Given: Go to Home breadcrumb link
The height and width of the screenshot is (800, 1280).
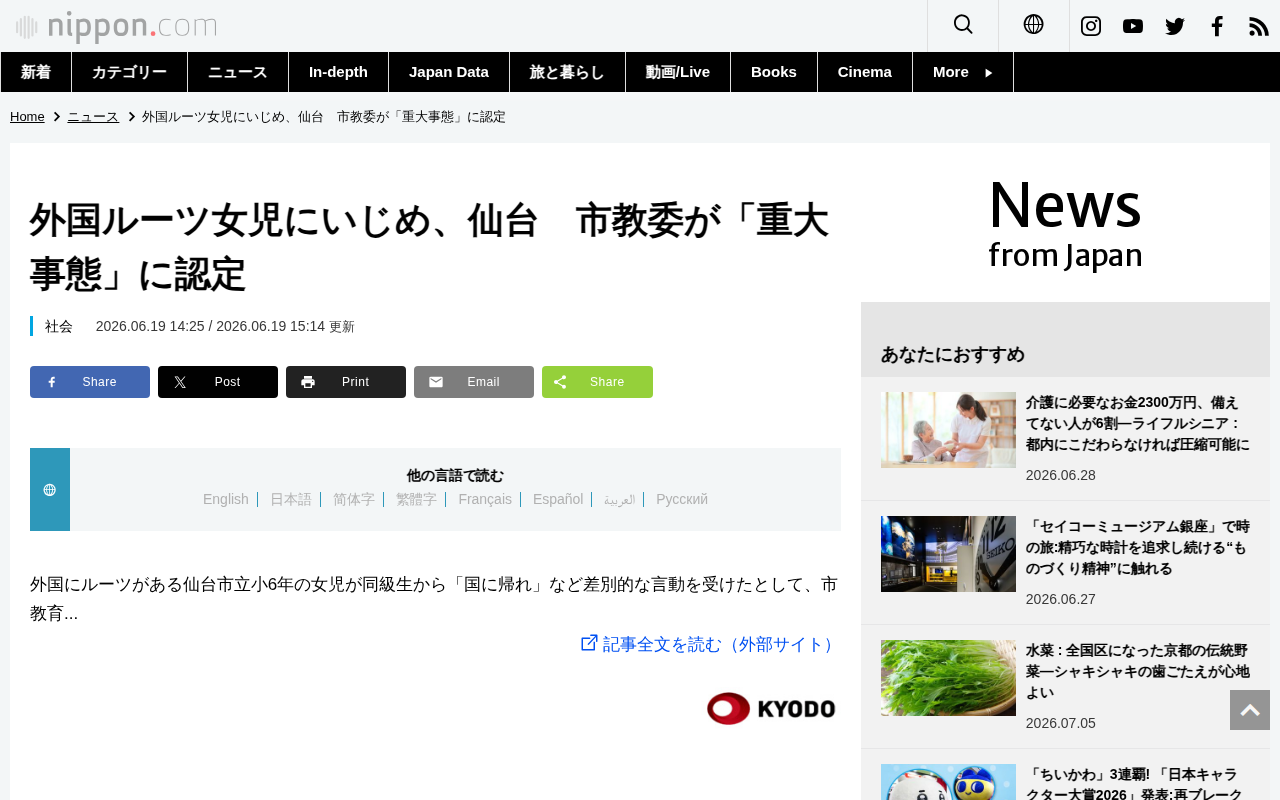Looking at the screenshot, I should [x=27, y=117].
